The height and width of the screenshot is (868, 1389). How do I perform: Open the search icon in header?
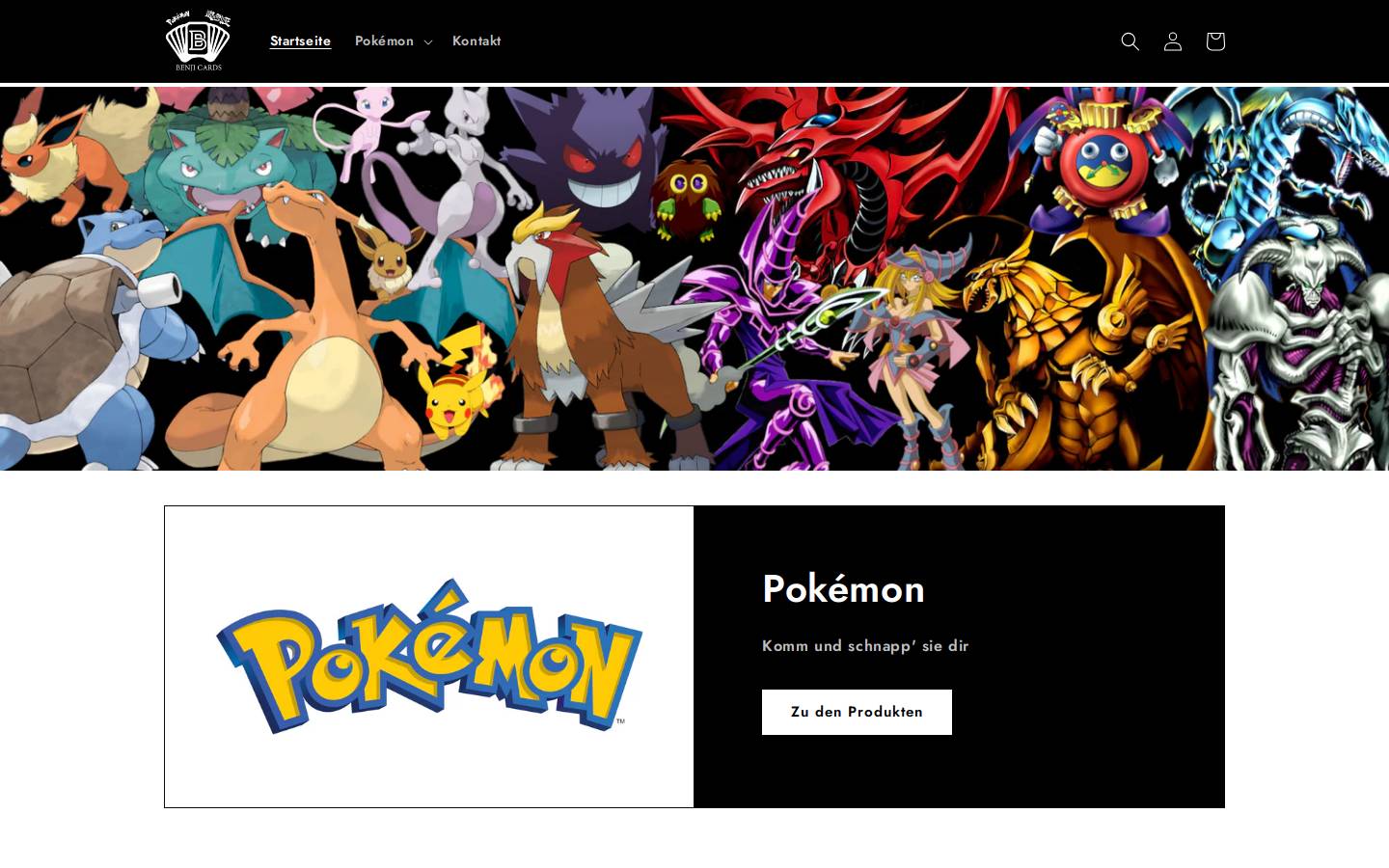coord(1130,41)
